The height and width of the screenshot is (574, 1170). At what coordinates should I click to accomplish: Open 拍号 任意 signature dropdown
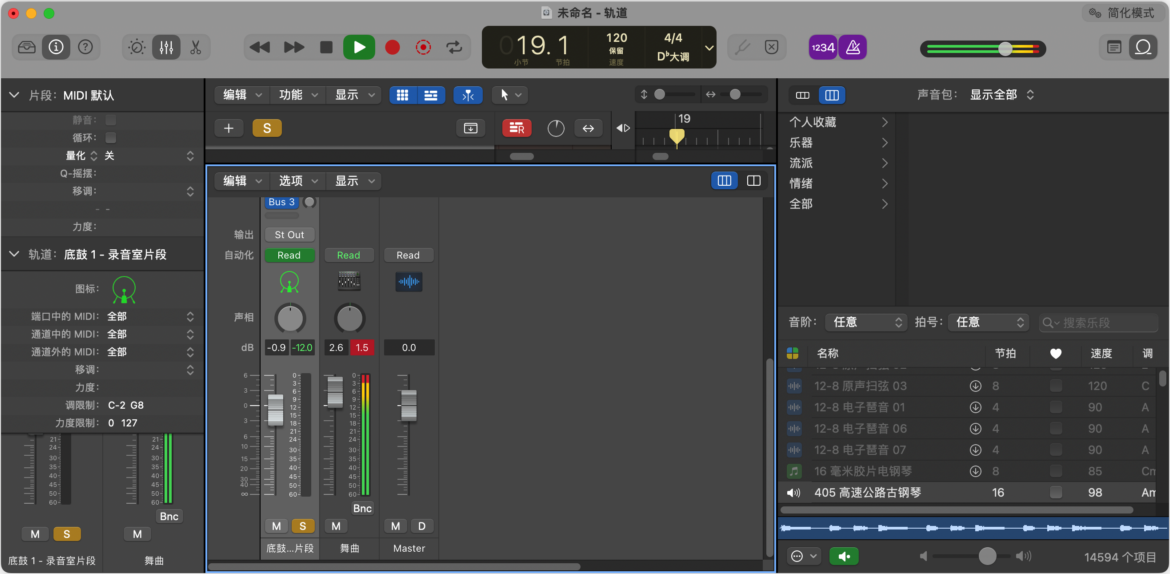(989, 322)
